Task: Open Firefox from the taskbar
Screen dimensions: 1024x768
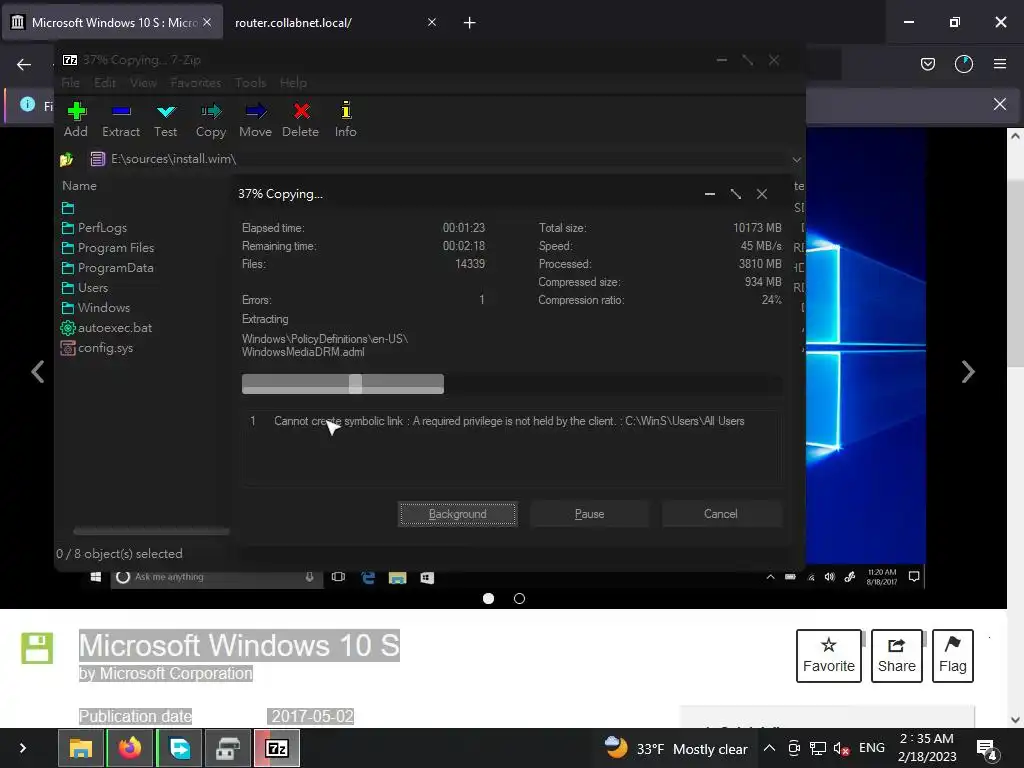Action: click(x=130, y=748)
